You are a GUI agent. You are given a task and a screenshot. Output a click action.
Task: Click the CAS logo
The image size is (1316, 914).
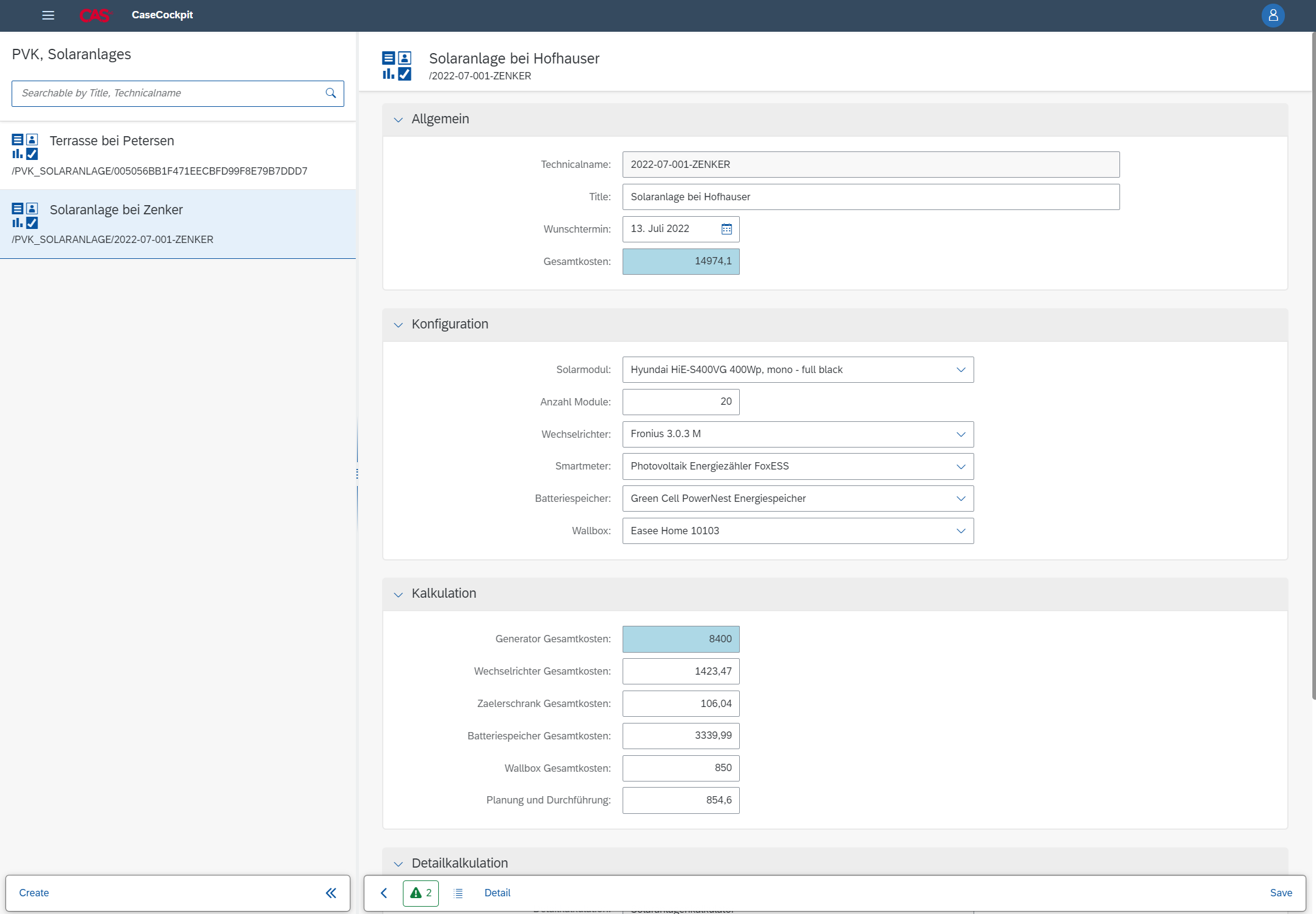(x=95, y=15)
